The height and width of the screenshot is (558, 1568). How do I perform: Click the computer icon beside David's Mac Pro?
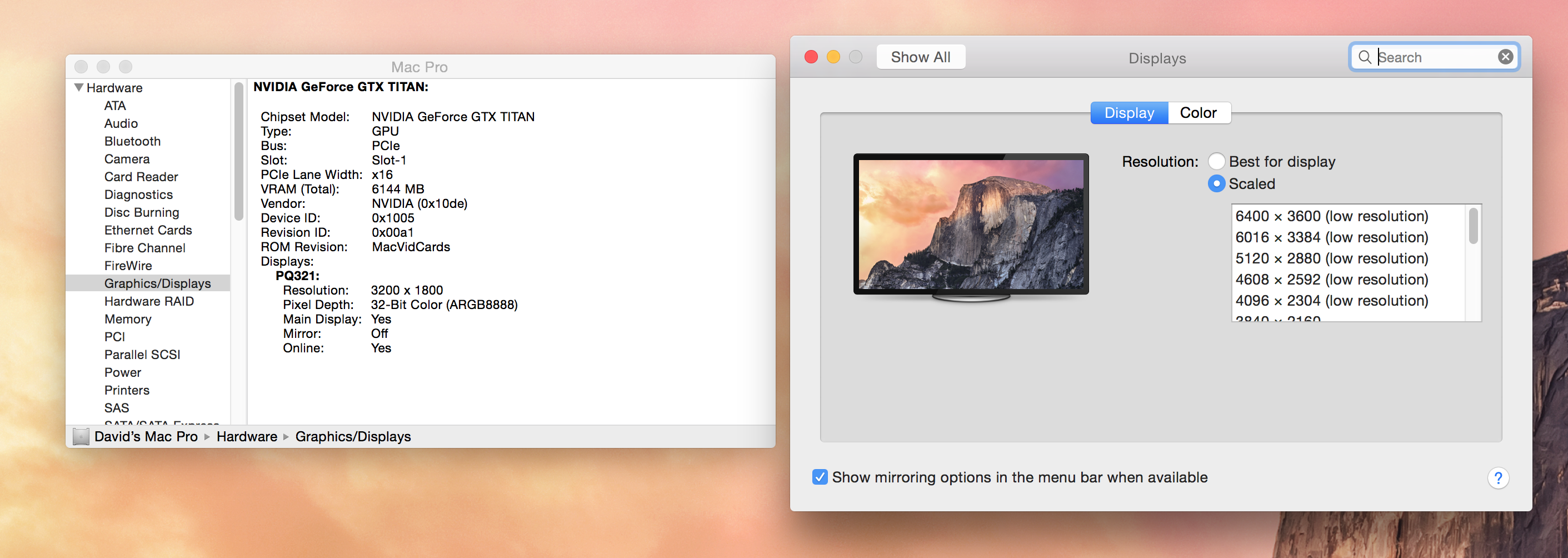coord(81,437)
